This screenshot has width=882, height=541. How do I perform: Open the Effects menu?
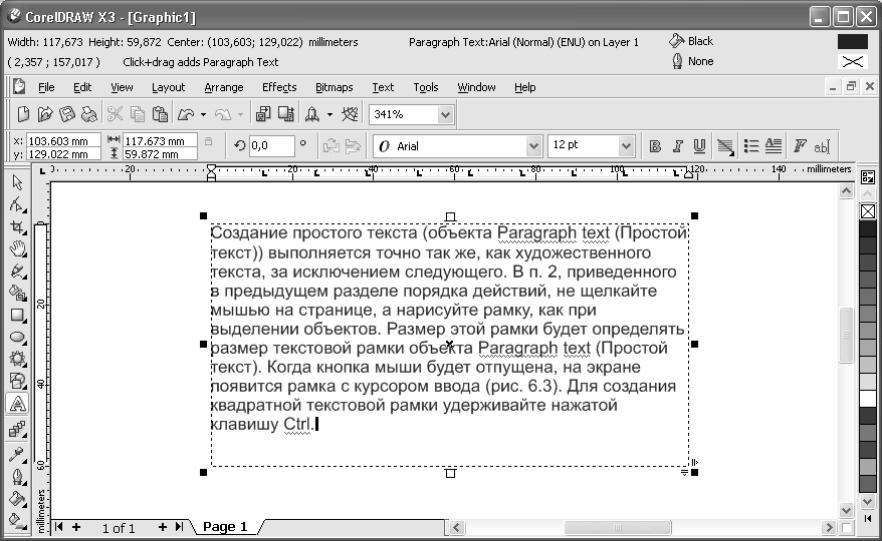tap(279, 87)
